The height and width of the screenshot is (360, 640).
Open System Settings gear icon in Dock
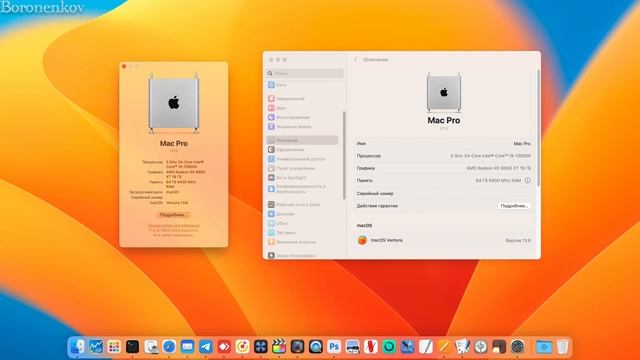point(518,347)
